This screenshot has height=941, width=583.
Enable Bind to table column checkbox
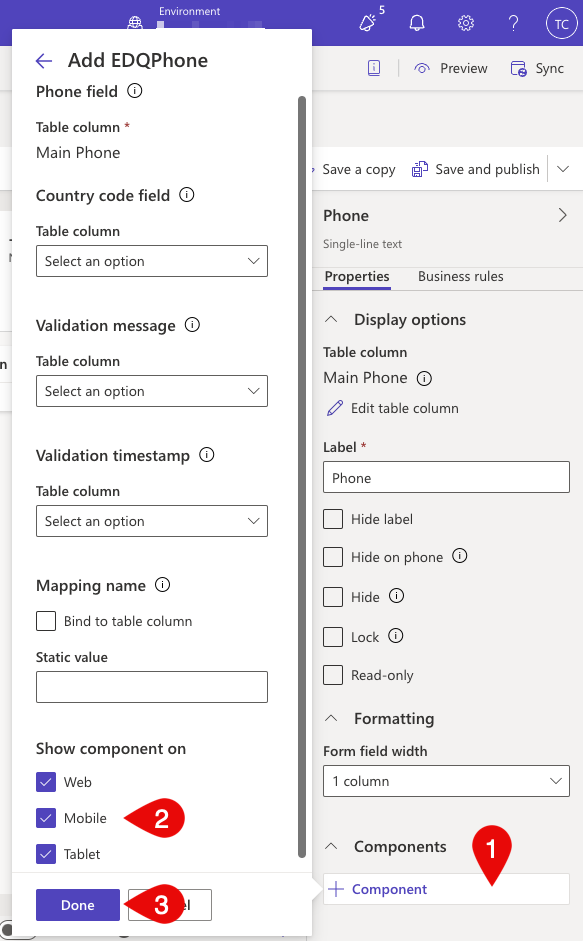[x=46, y=621]
